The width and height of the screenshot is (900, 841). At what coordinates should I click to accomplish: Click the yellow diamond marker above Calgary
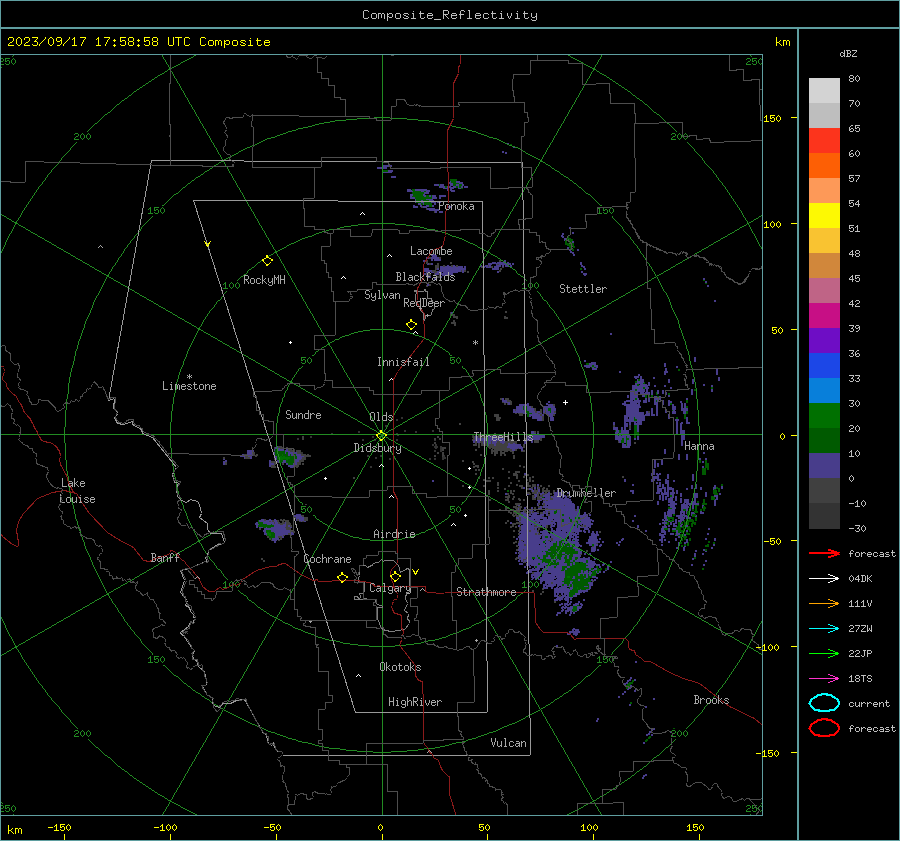(x=395, y=576)
